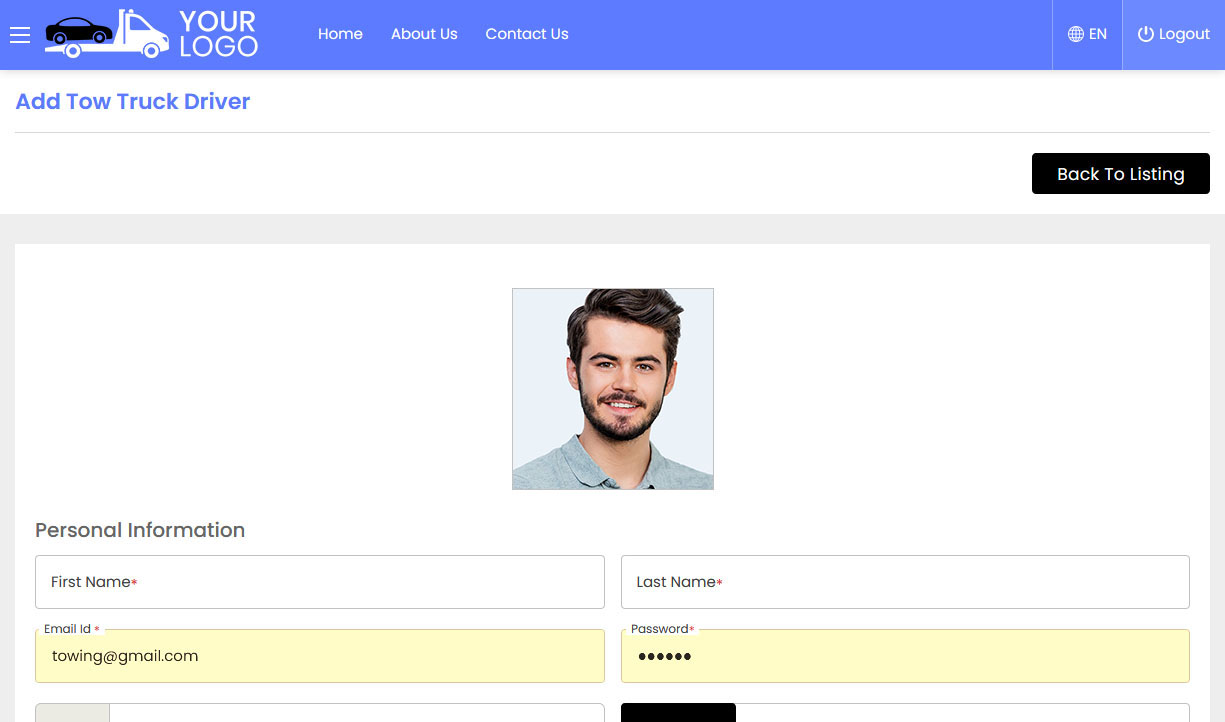Click into the Password field
Image resolution: width=1225 pixels, height=722 pixels.
point(905,656)
